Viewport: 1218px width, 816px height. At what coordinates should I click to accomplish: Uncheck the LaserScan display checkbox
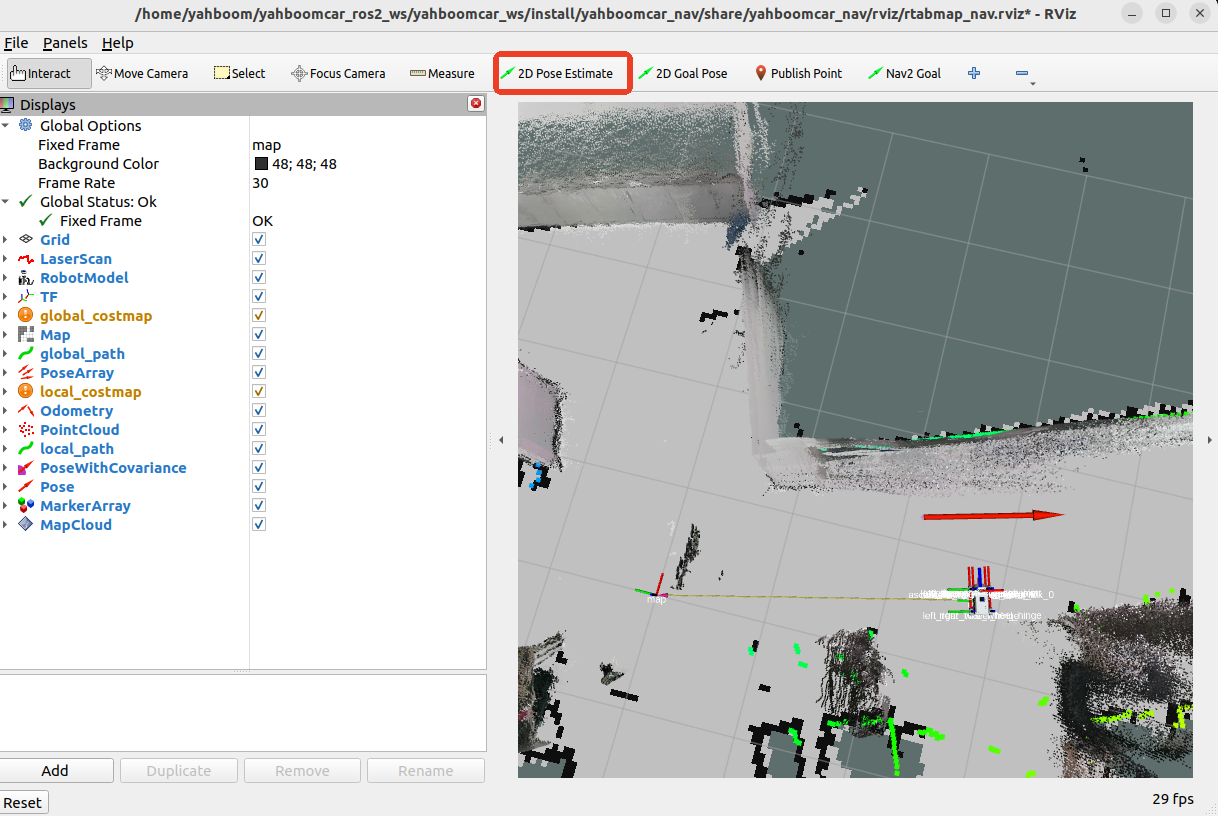259,259
